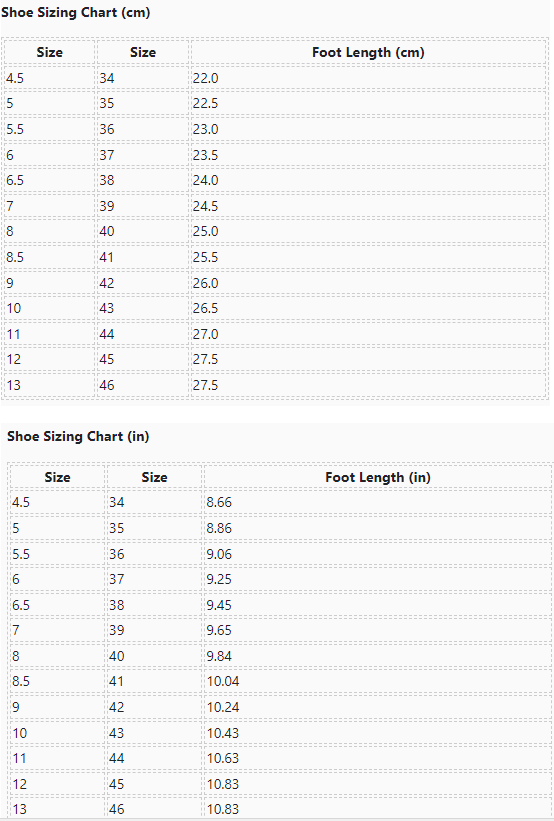Click the 'Shoe Sizing Chart (in)' heading
554x821 pixels.
pyautogui.click(x=78, y=437)
